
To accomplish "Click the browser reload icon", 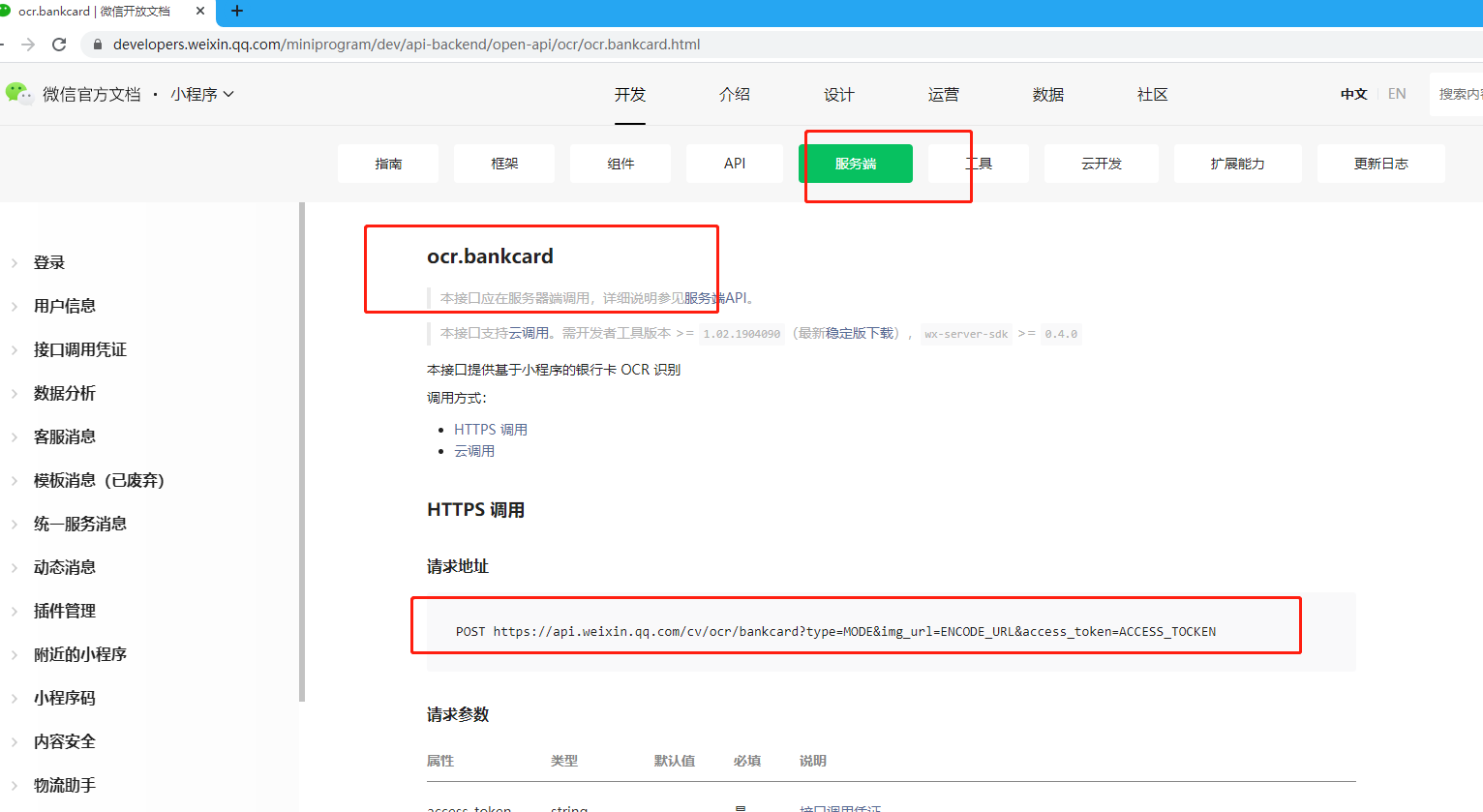I will [x=60, y=44].
